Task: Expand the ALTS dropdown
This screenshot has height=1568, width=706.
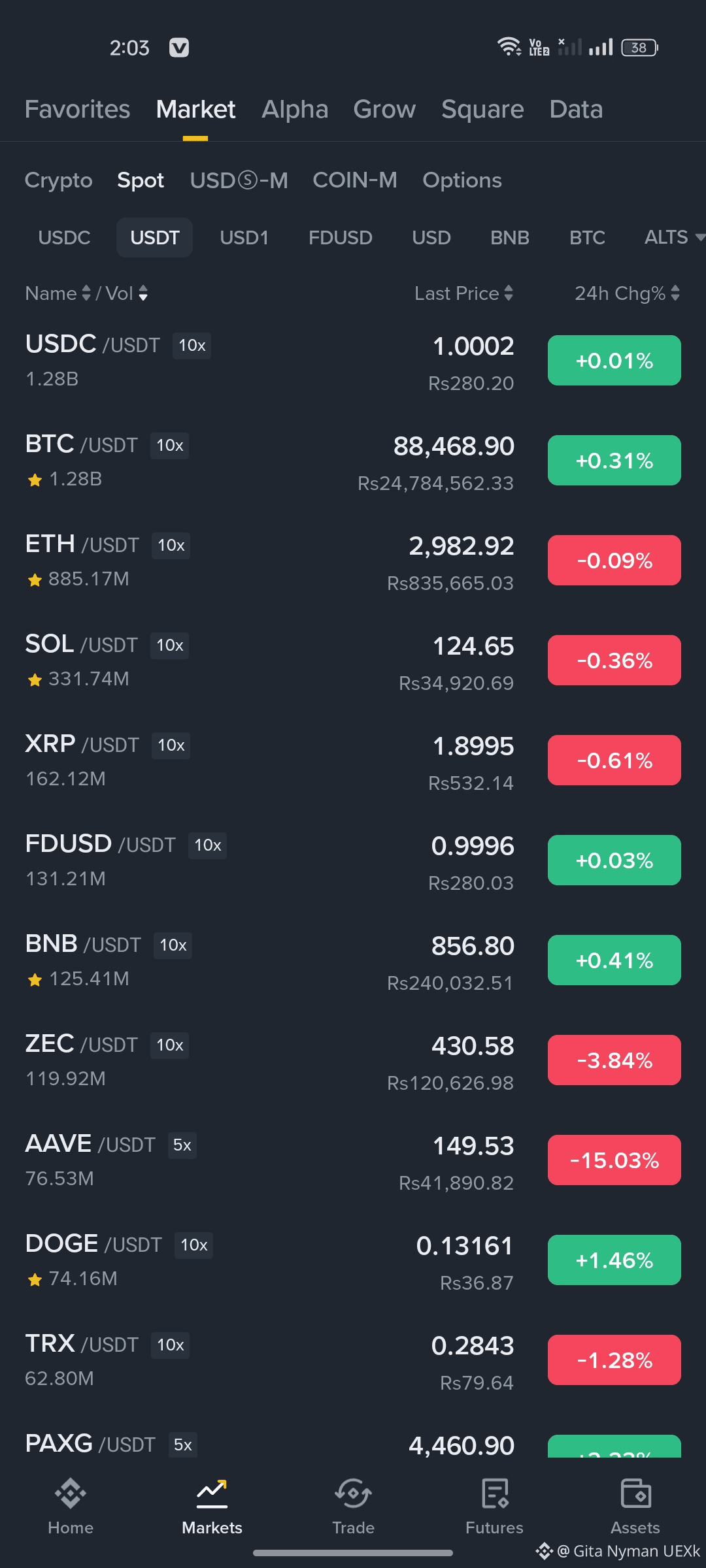Action: coord(673,237)
